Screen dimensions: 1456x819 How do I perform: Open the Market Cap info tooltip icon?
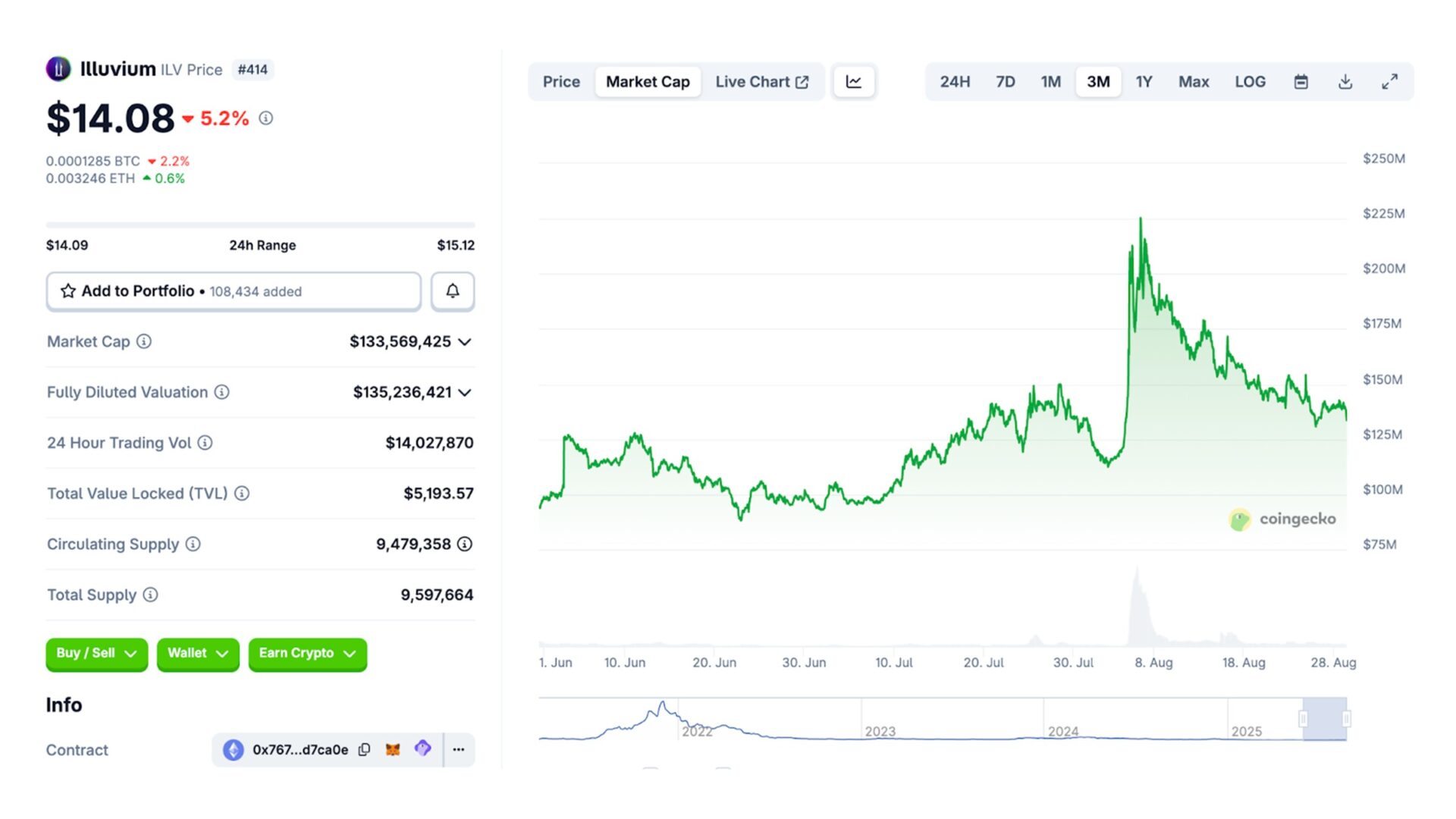pos(144,341)
